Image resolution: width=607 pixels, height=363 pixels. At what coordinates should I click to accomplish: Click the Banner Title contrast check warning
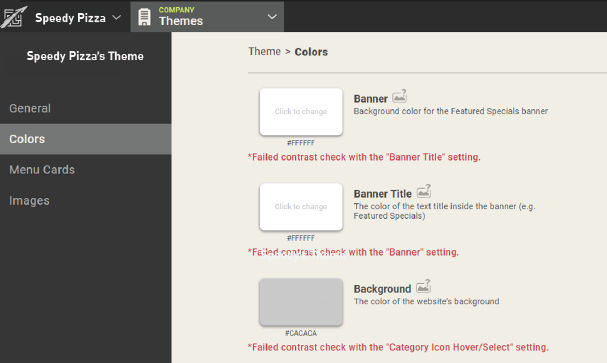364,157
